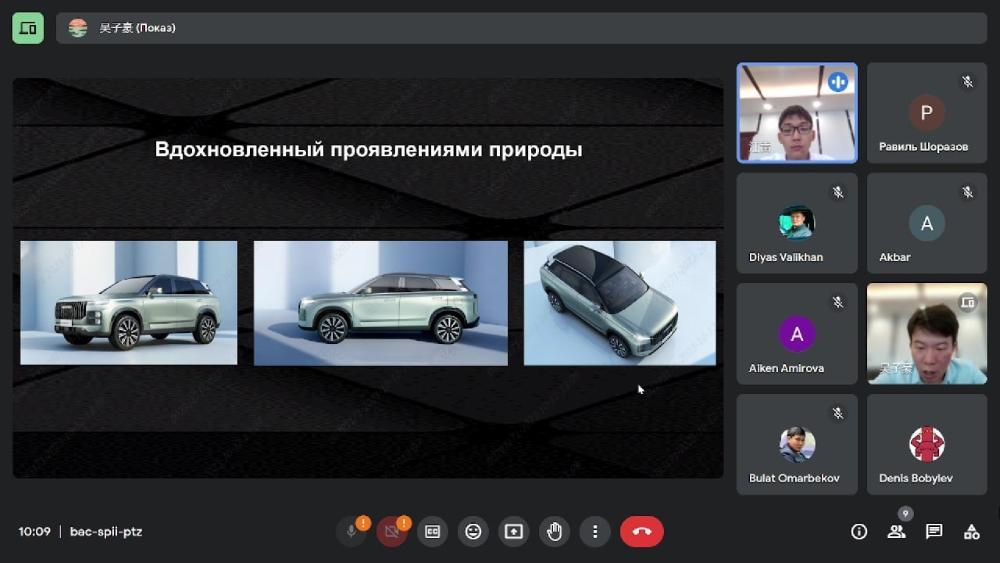This screenshot has height=563, width=1000.
Task: Click the muted mic icon on Aiken Amirova tile
Action: pos(838,302)
